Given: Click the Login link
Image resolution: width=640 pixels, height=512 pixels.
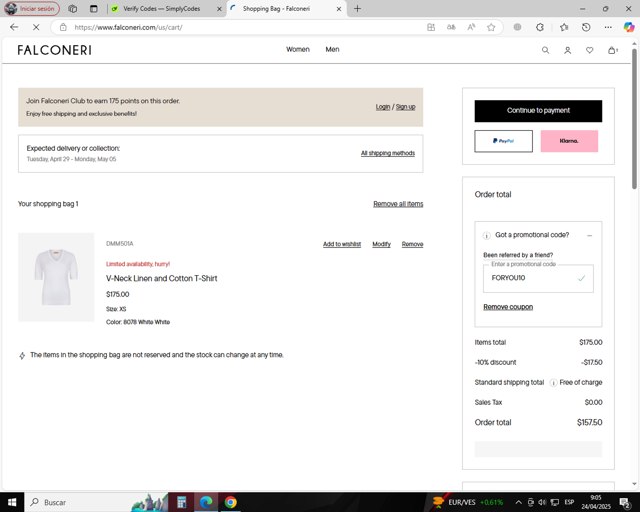Looking at the screenshot, I should tap(383, 107).
